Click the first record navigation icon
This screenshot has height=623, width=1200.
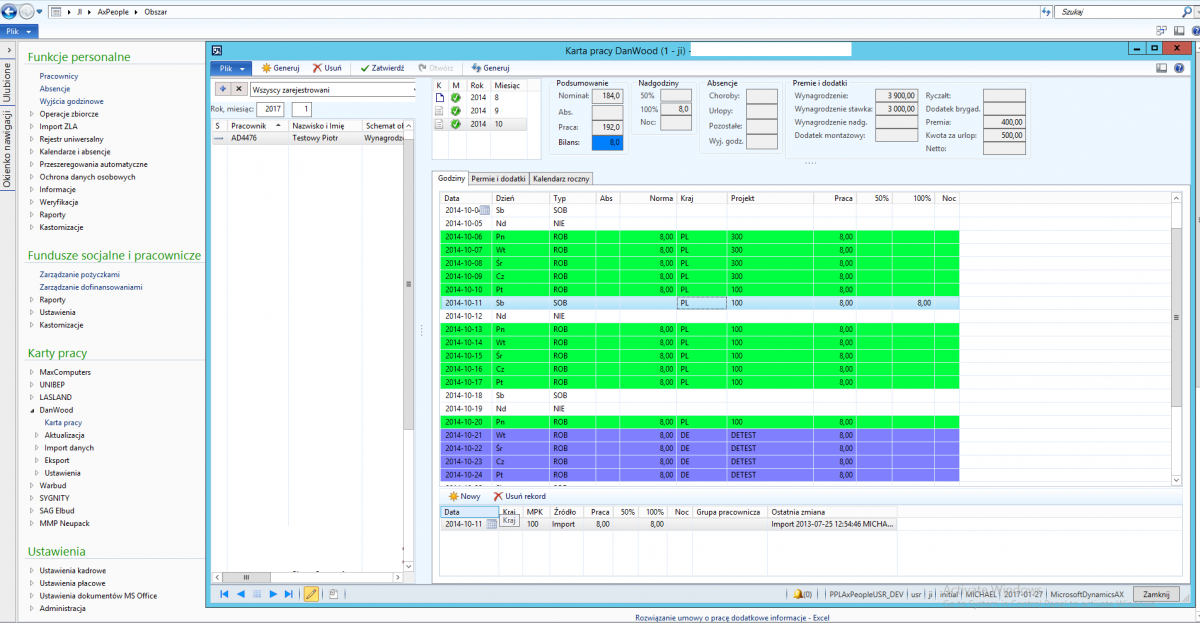tap(223, 594)
